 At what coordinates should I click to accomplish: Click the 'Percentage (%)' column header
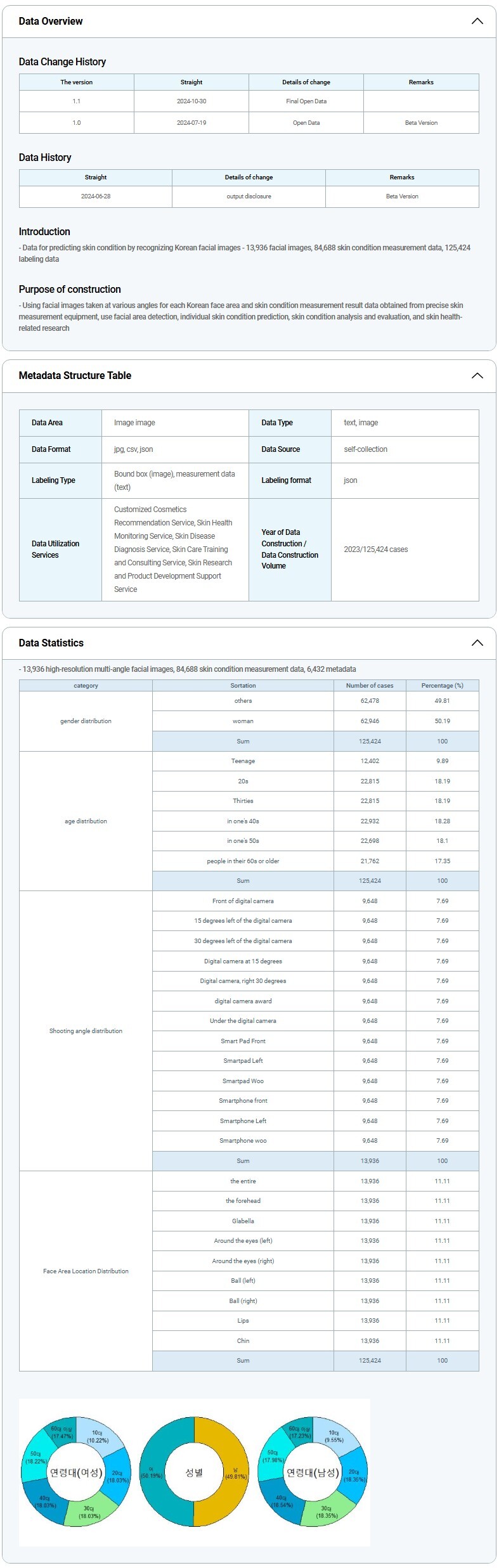[x=442, y=685]
